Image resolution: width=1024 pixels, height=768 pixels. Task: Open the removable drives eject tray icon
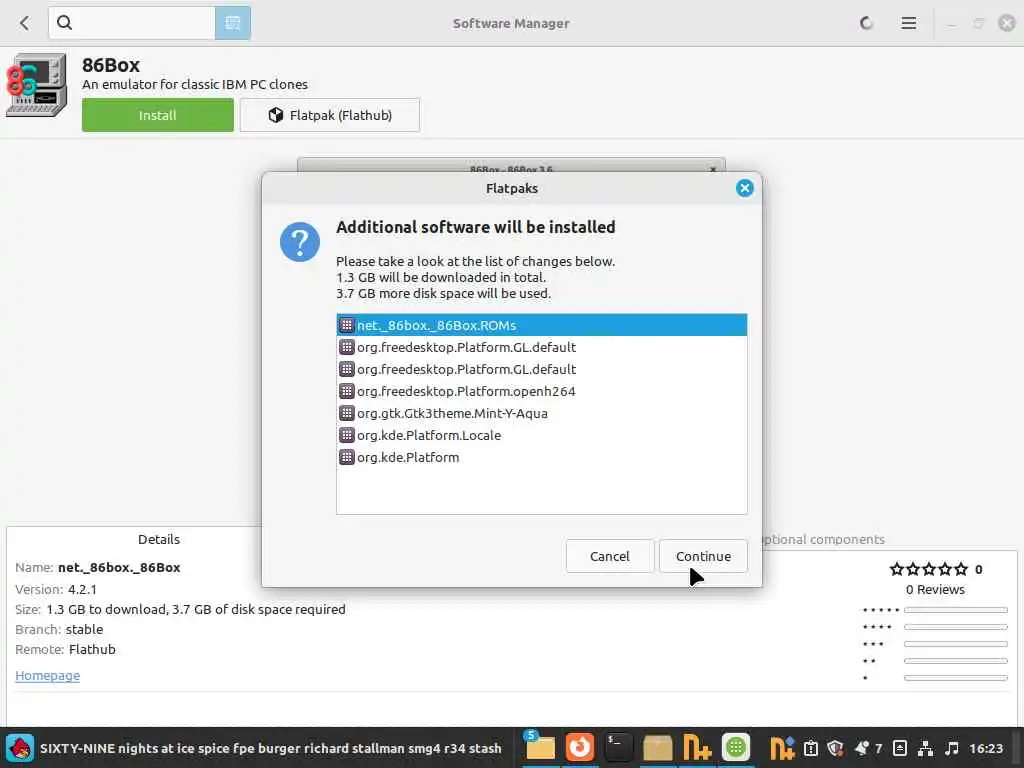[x=899, y=748]
